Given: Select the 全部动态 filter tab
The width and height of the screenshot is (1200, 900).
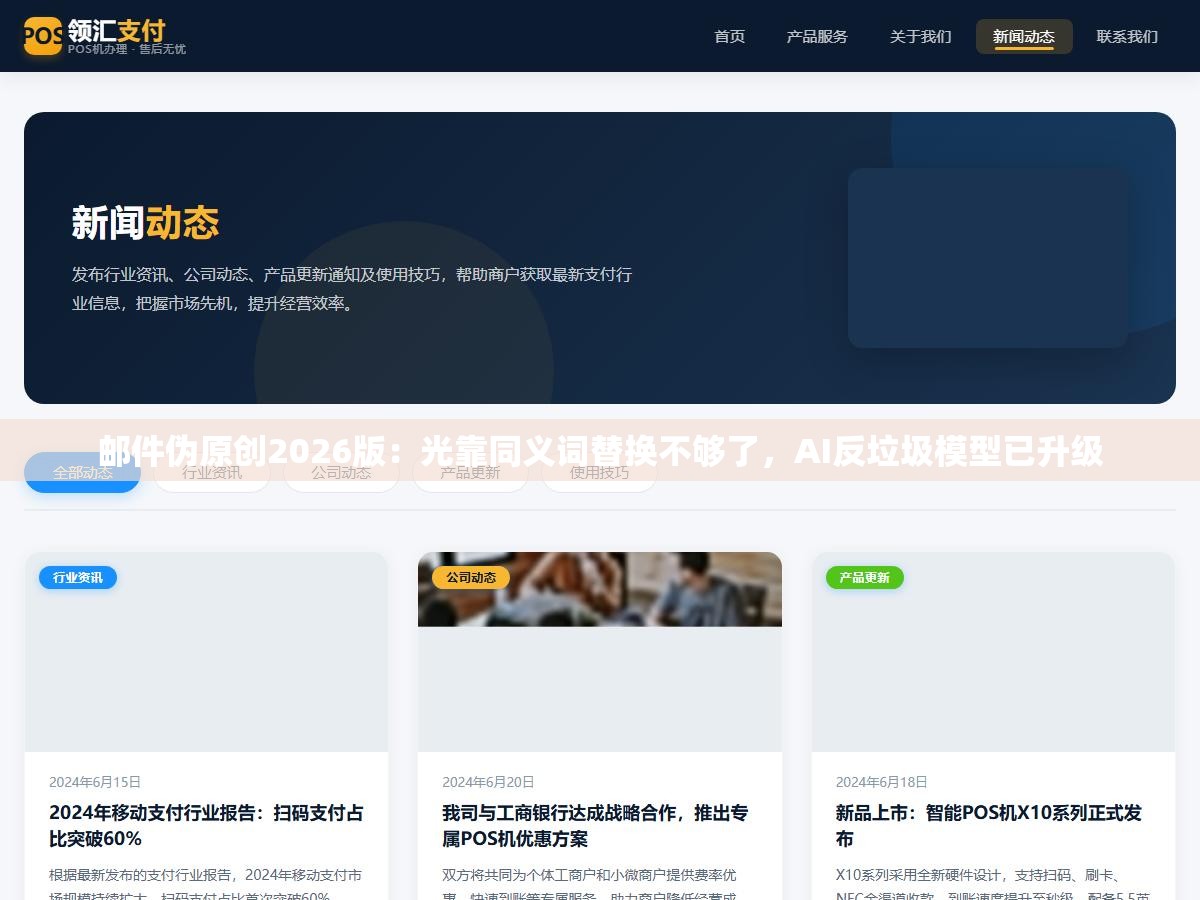Looking at the screenshot, I should [82, 472].
